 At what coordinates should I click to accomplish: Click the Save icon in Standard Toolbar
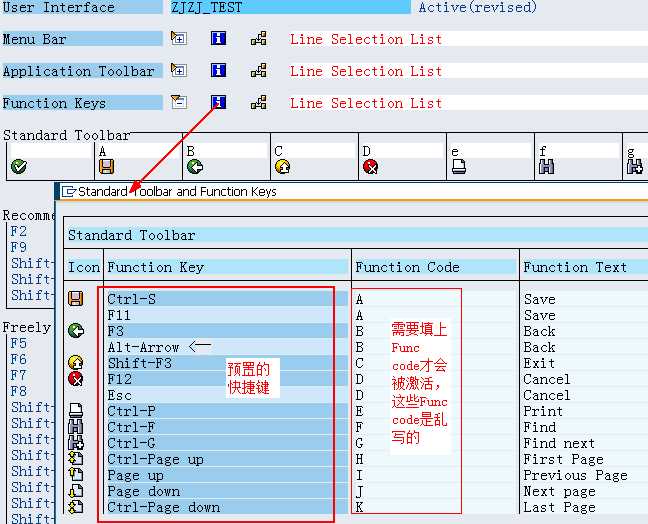[x=106, y=167]
